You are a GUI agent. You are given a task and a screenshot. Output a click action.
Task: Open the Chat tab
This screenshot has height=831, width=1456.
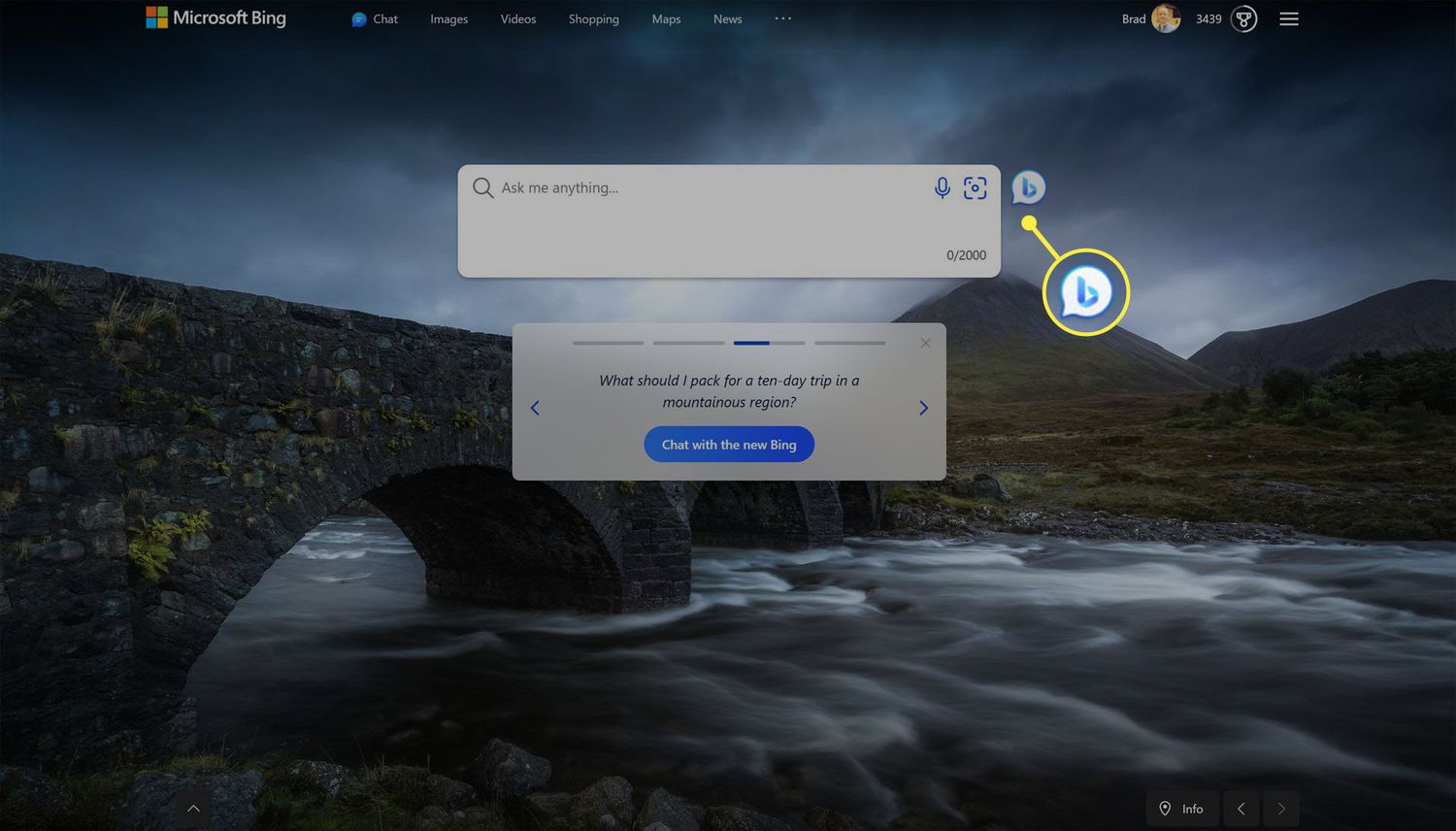pyautogui.click(x=375, y=19)
